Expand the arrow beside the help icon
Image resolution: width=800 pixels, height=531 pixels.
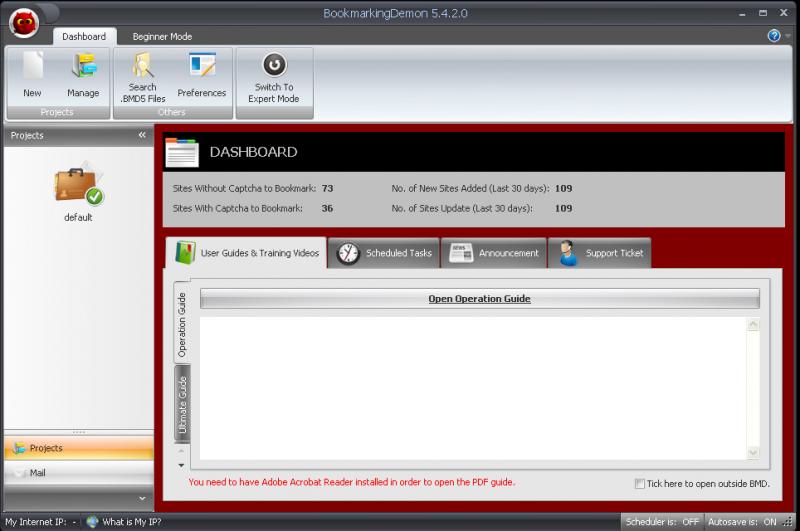[788, 36]
